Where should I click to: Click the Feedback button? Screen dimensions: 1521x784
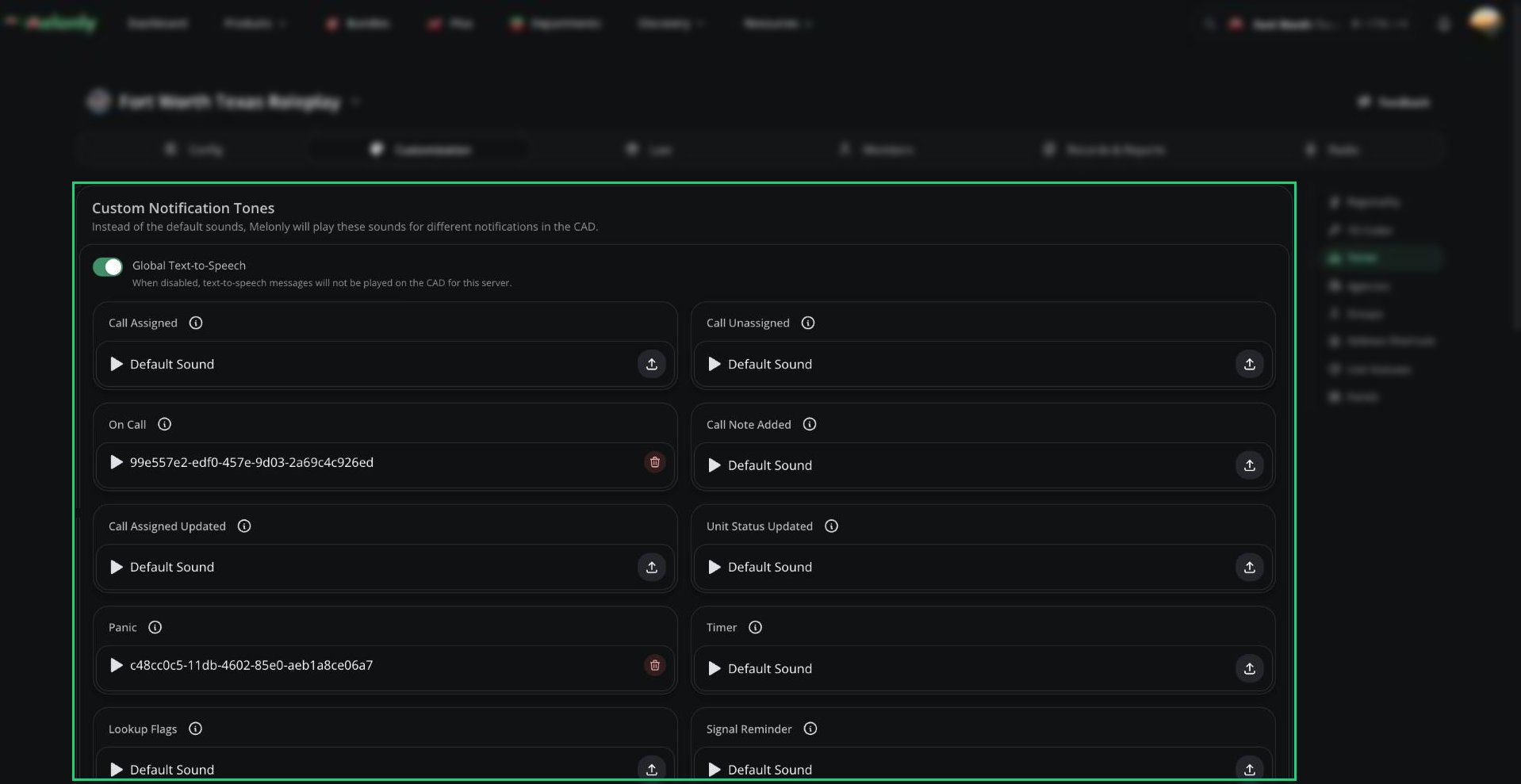click(1393, 102)
